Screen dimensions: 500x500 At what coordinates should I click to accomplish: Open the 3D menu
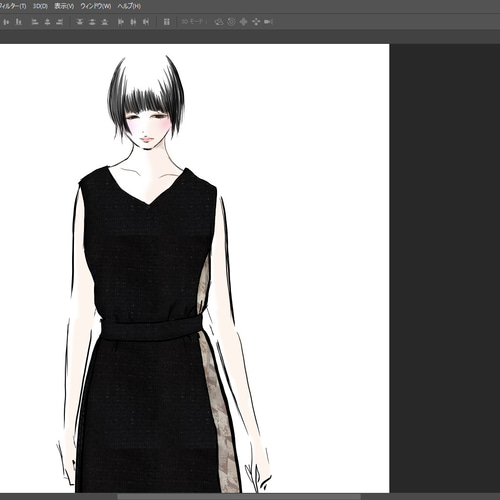pos(40,6)
